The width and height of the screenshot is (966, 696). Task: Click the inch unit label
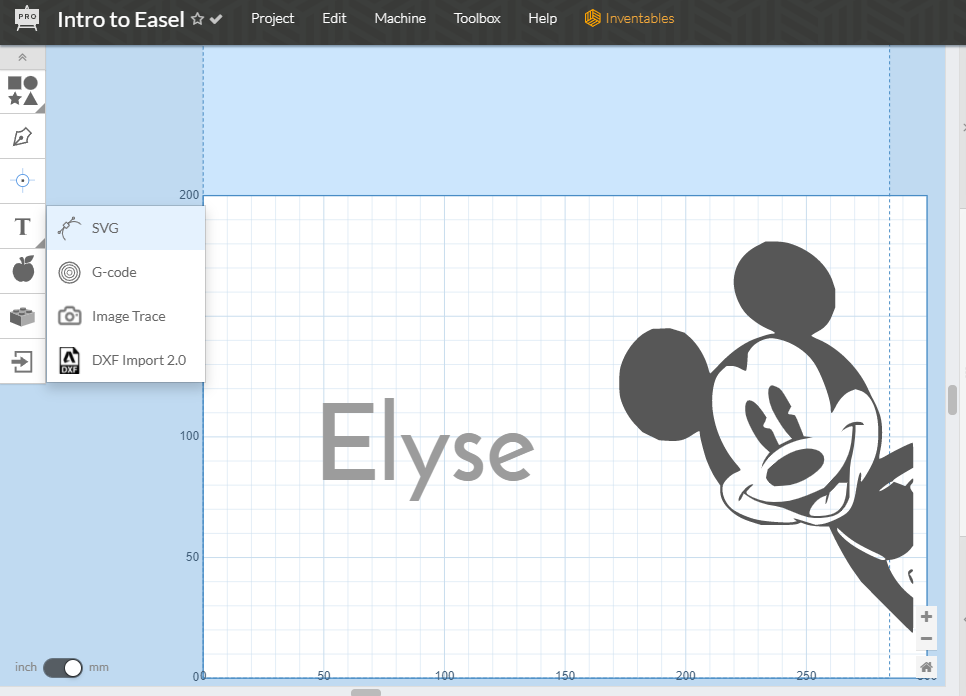(x=26, y=667)
